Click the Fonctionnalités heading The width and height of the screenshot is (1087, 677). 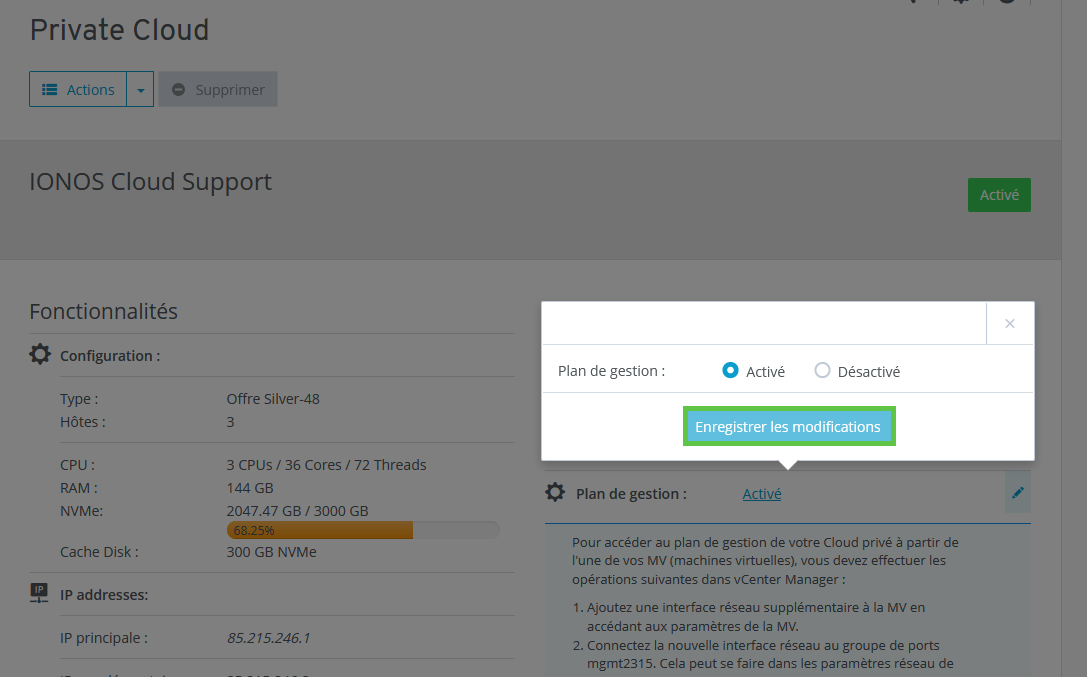click(x=103, y=311)
